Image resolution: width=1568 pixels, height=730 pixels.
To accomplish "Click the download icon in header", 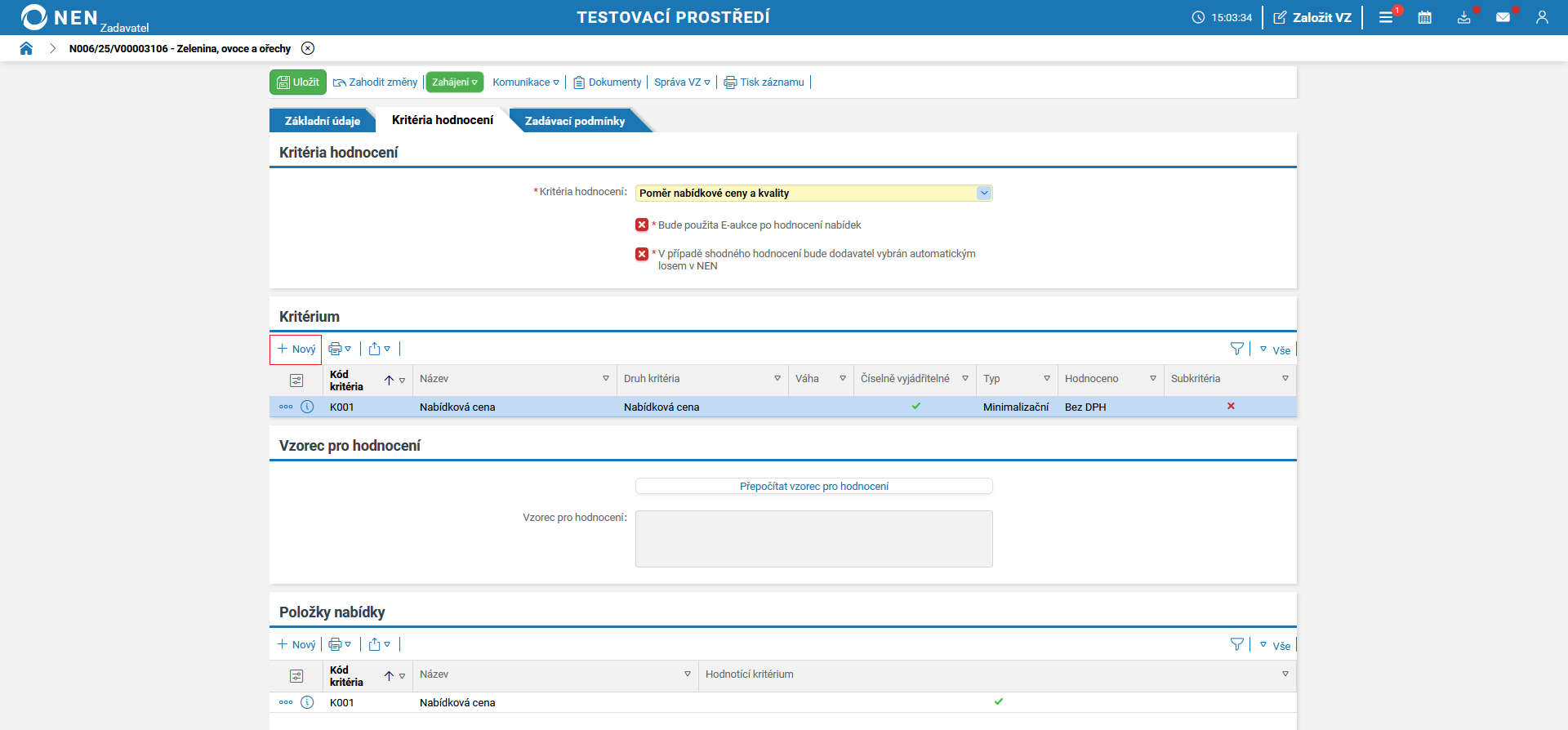I will (1463, 17).
